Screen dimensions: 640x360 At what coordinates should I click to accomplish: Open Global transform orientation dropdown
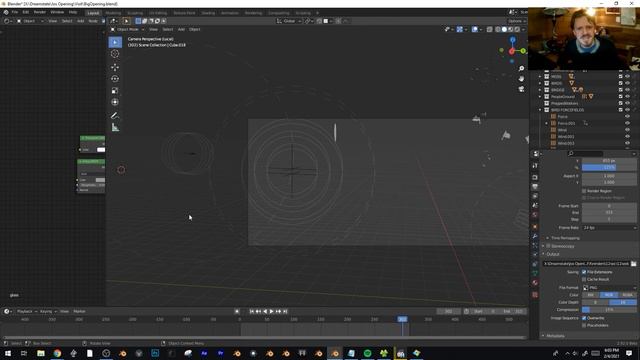pyautogui.click(x=288, y=21)
